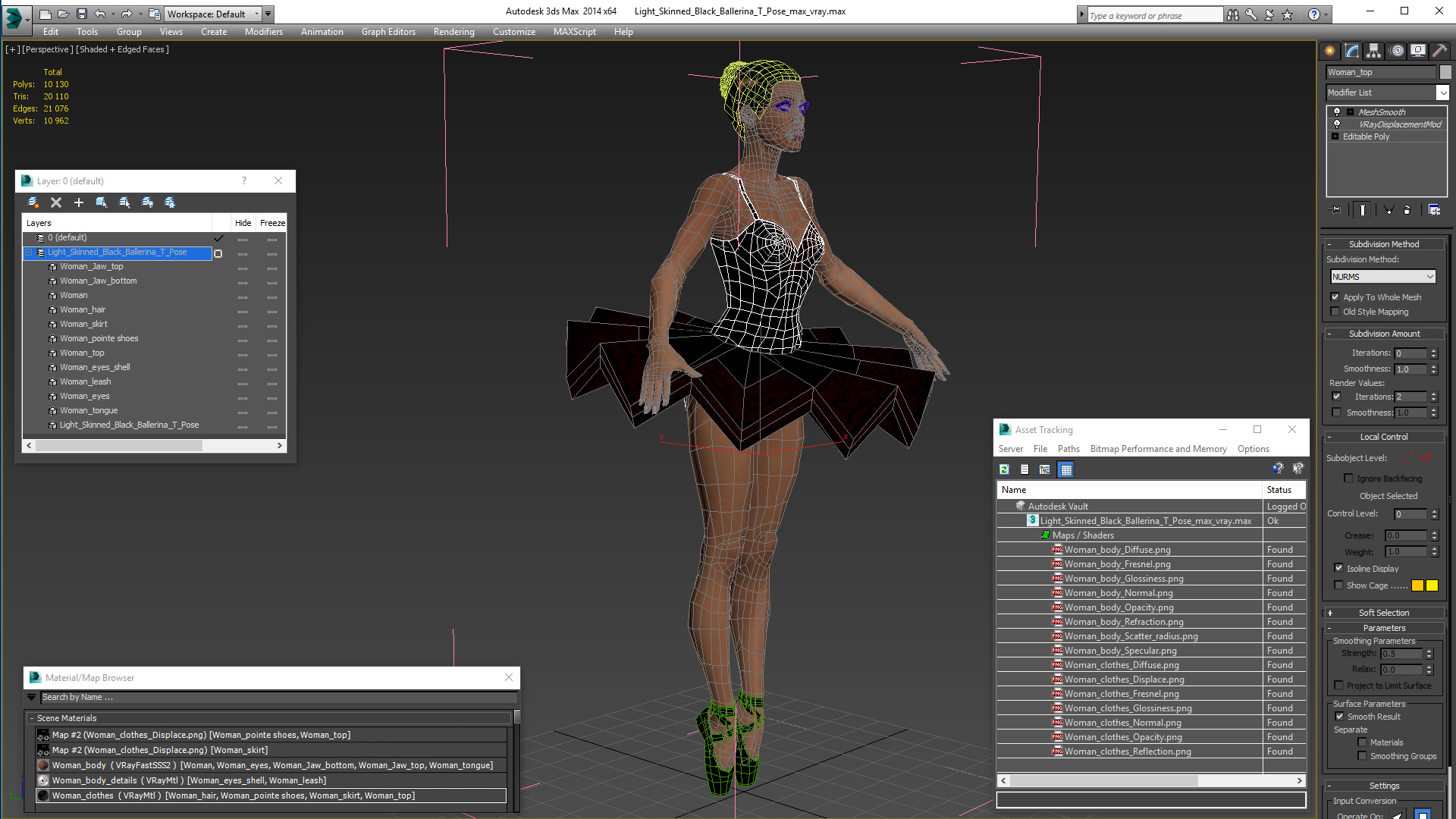Select highlighted objects and layers icon

tap(102, 202)
